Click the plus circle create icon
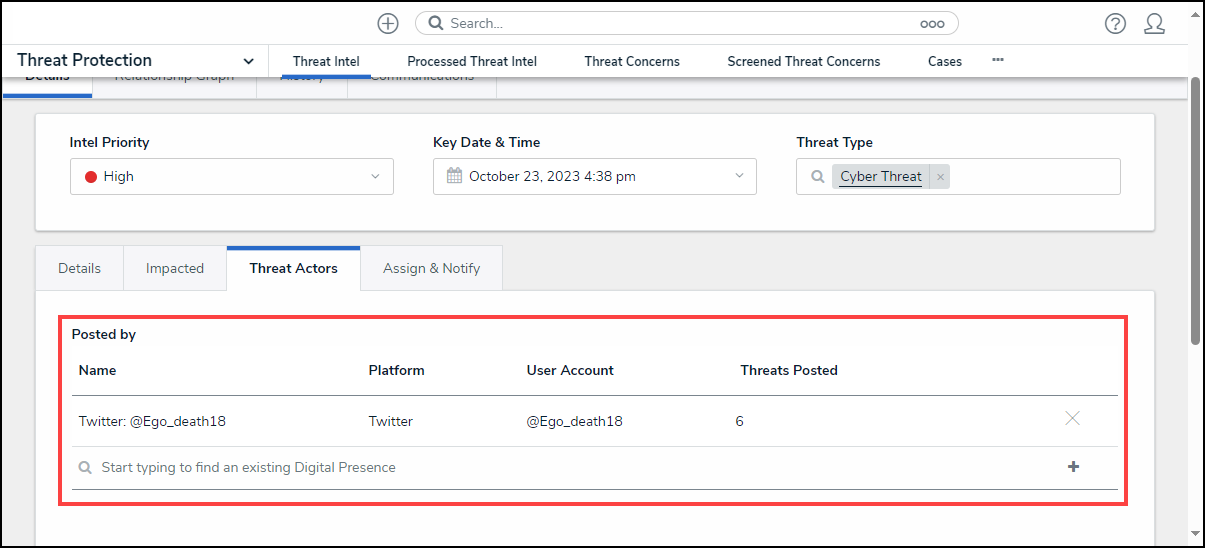 pyautogui.click(x=388, y=23)
